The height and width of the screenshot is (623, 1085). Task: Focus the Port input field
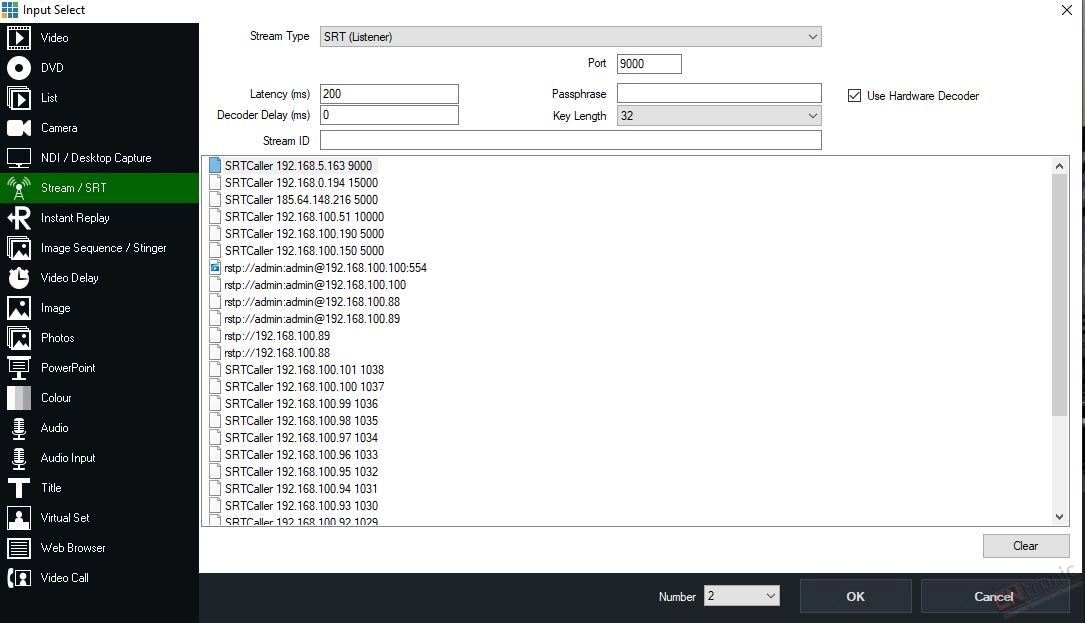[649, 64]
